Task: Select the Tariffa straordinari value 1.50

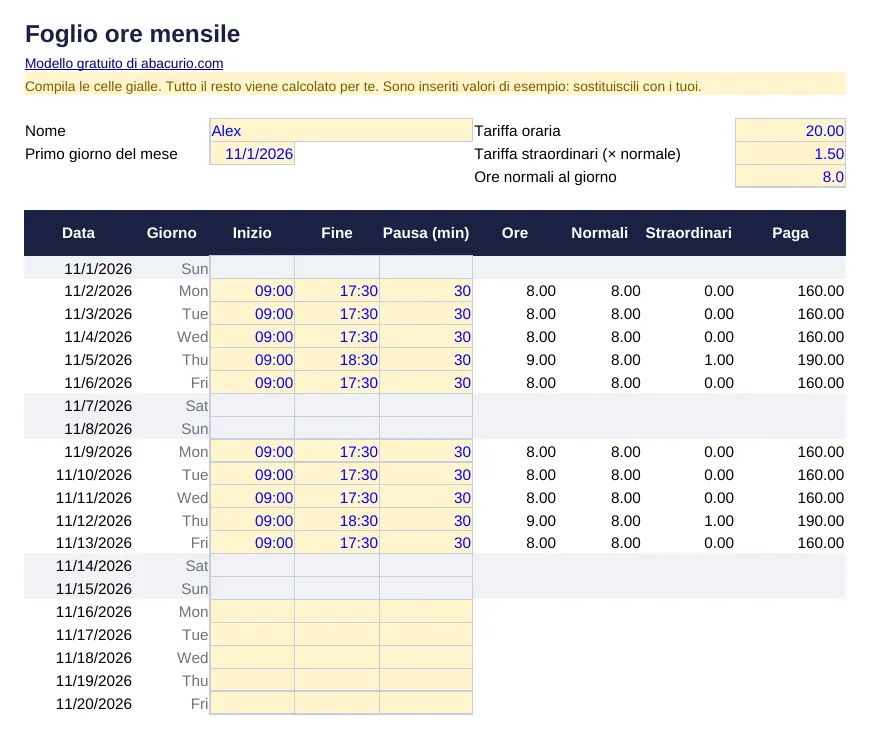Action: 790,154
